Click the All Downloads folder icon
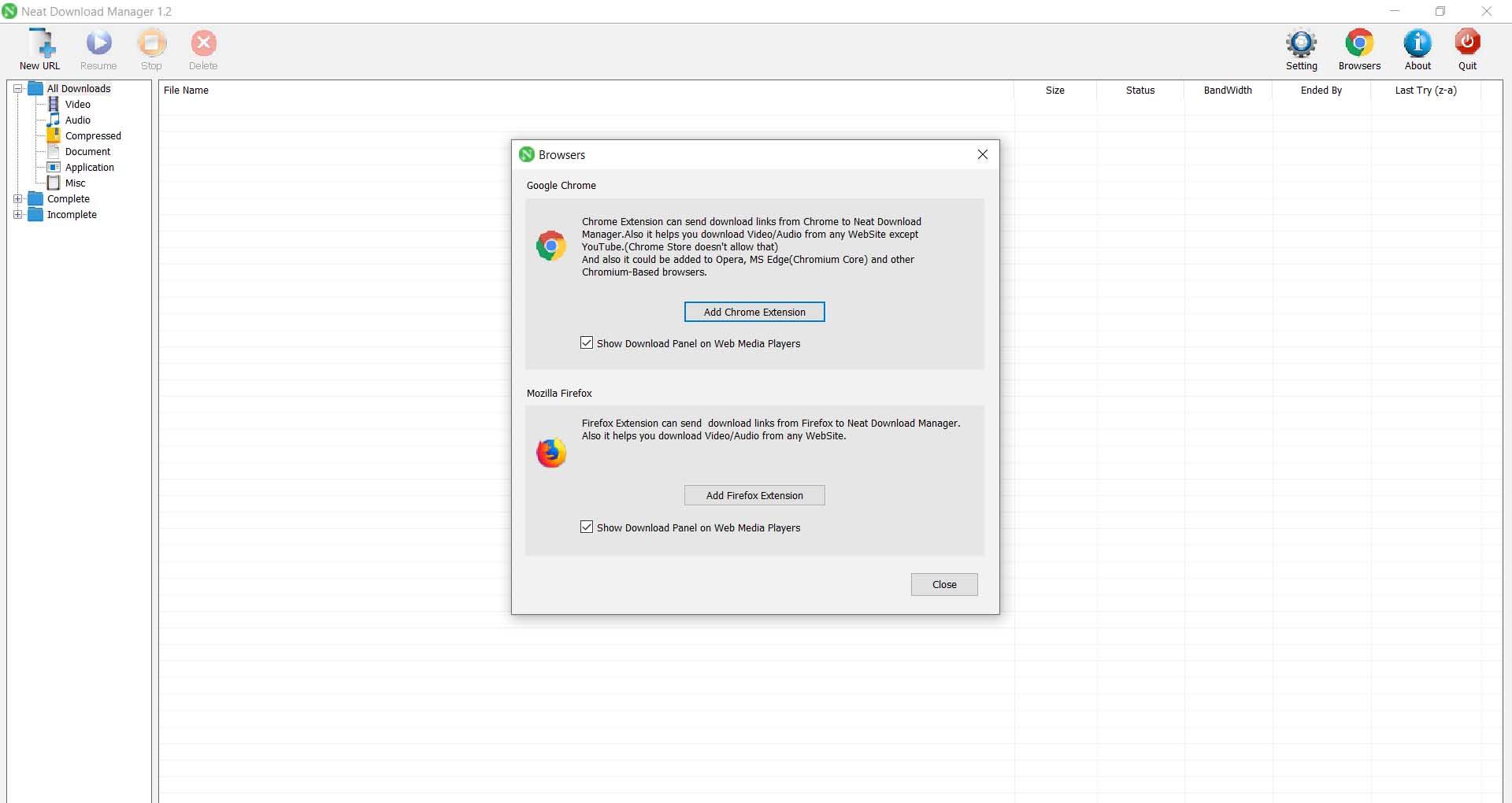The width and height of the screenshot is (1512, 803). click(x=35, y=88)
